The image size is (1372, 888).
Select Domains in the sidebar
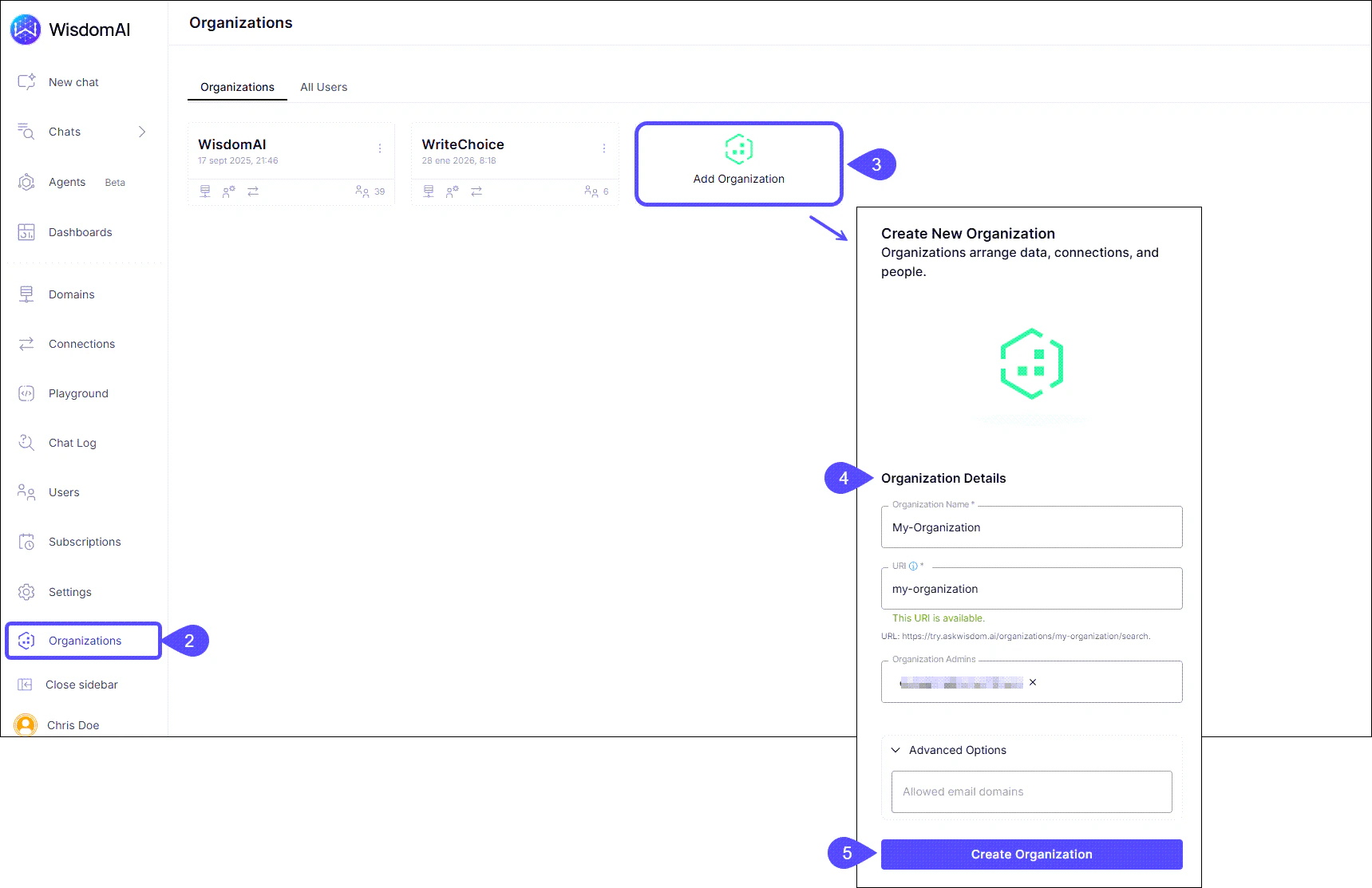point(72,294)
